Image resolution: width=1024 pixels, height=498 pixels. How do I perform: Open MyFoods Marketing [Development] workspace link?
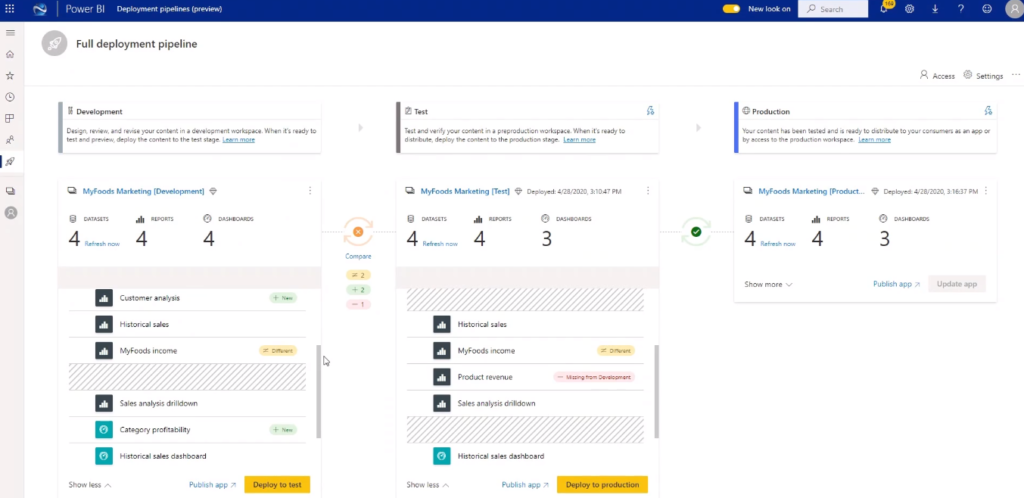143,191
